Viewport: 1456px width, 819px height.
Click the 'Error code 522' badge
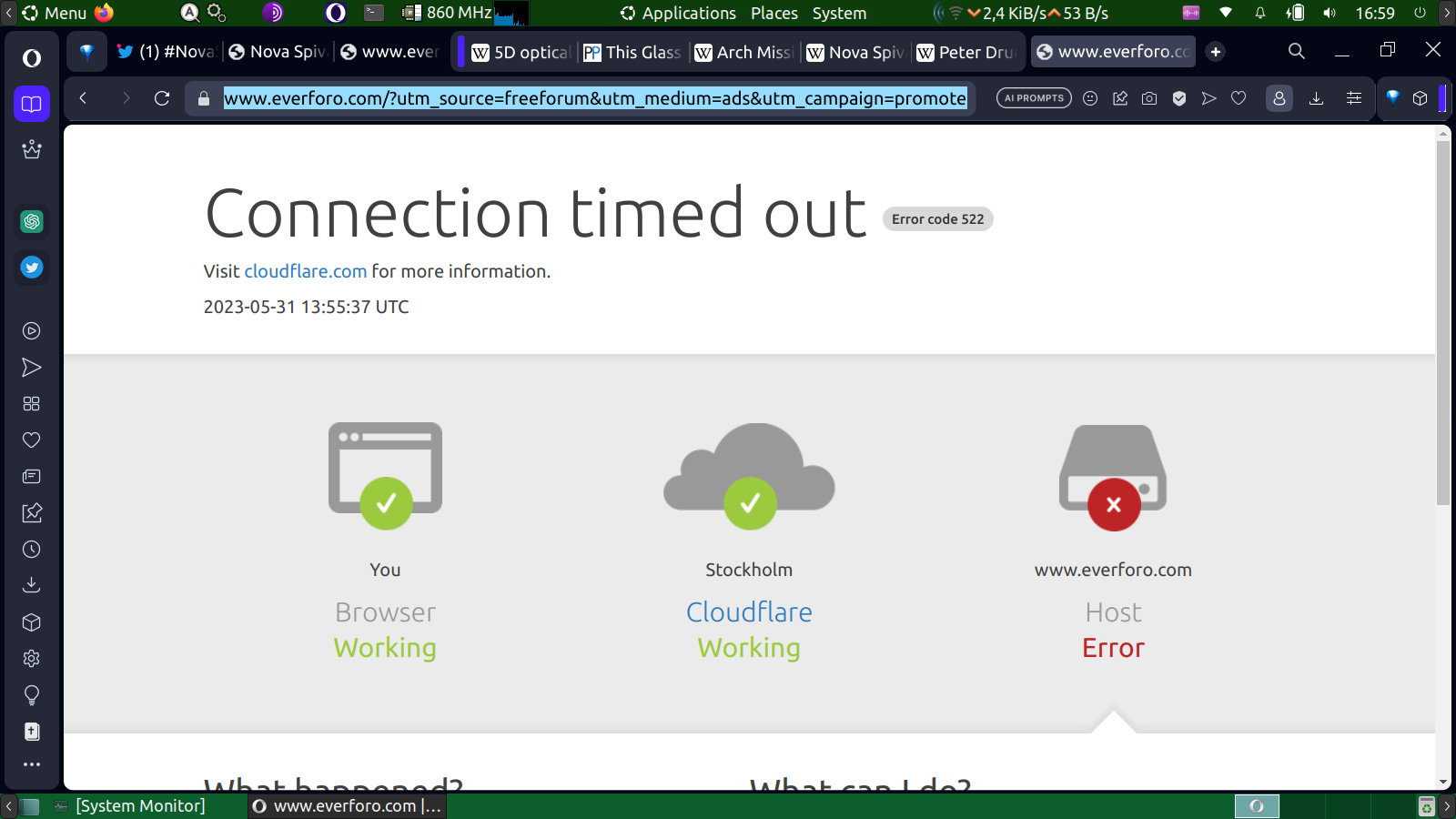(x=937, y=219)
